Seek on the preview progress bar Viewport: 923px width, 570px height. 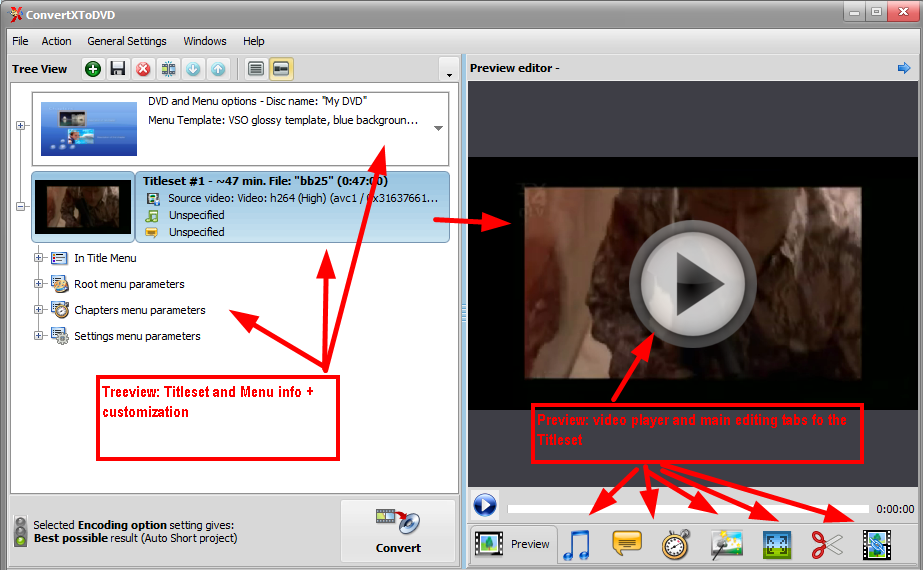688,509
